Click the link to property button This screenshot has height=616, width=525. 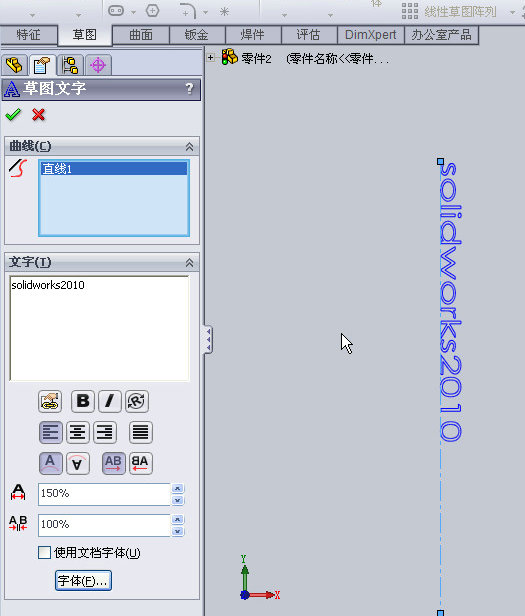[x=50, y=402]
